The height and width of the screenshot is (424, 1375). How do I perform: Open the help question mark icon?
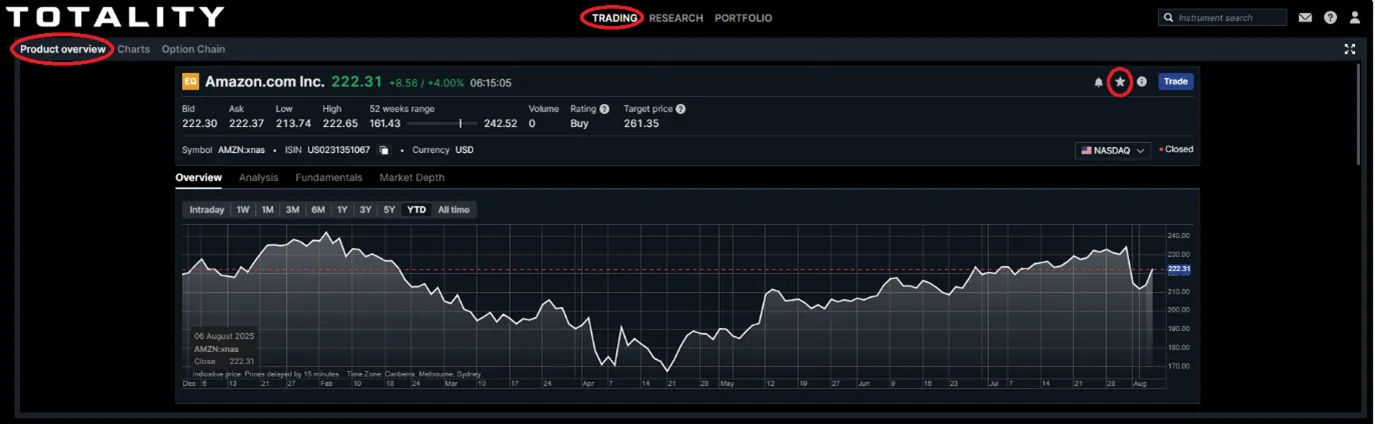(x=1330, y=18)
